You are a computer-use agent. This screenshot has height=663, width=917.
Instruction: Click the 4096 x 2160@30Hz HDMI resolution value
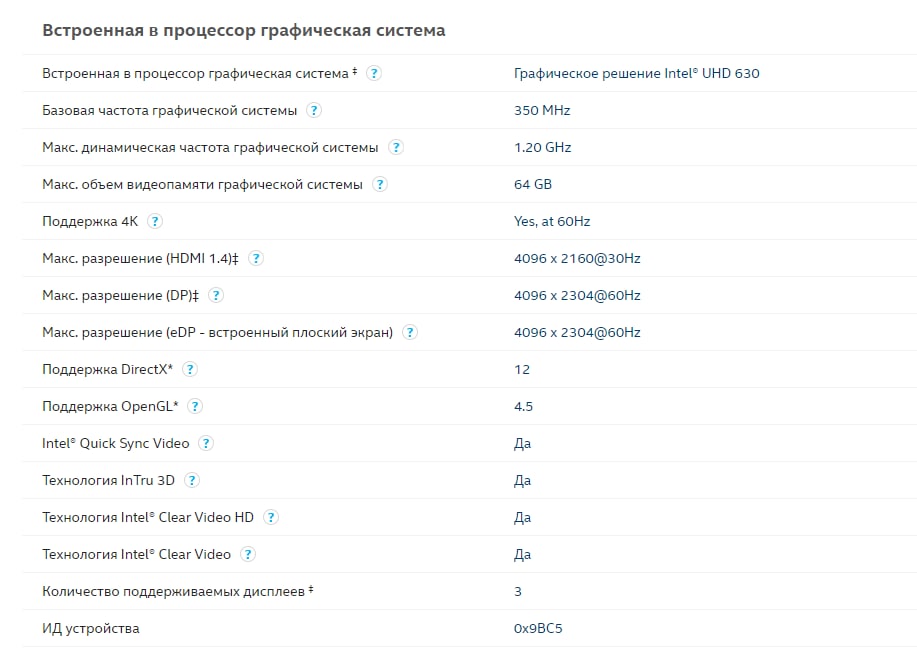point(577,258)
